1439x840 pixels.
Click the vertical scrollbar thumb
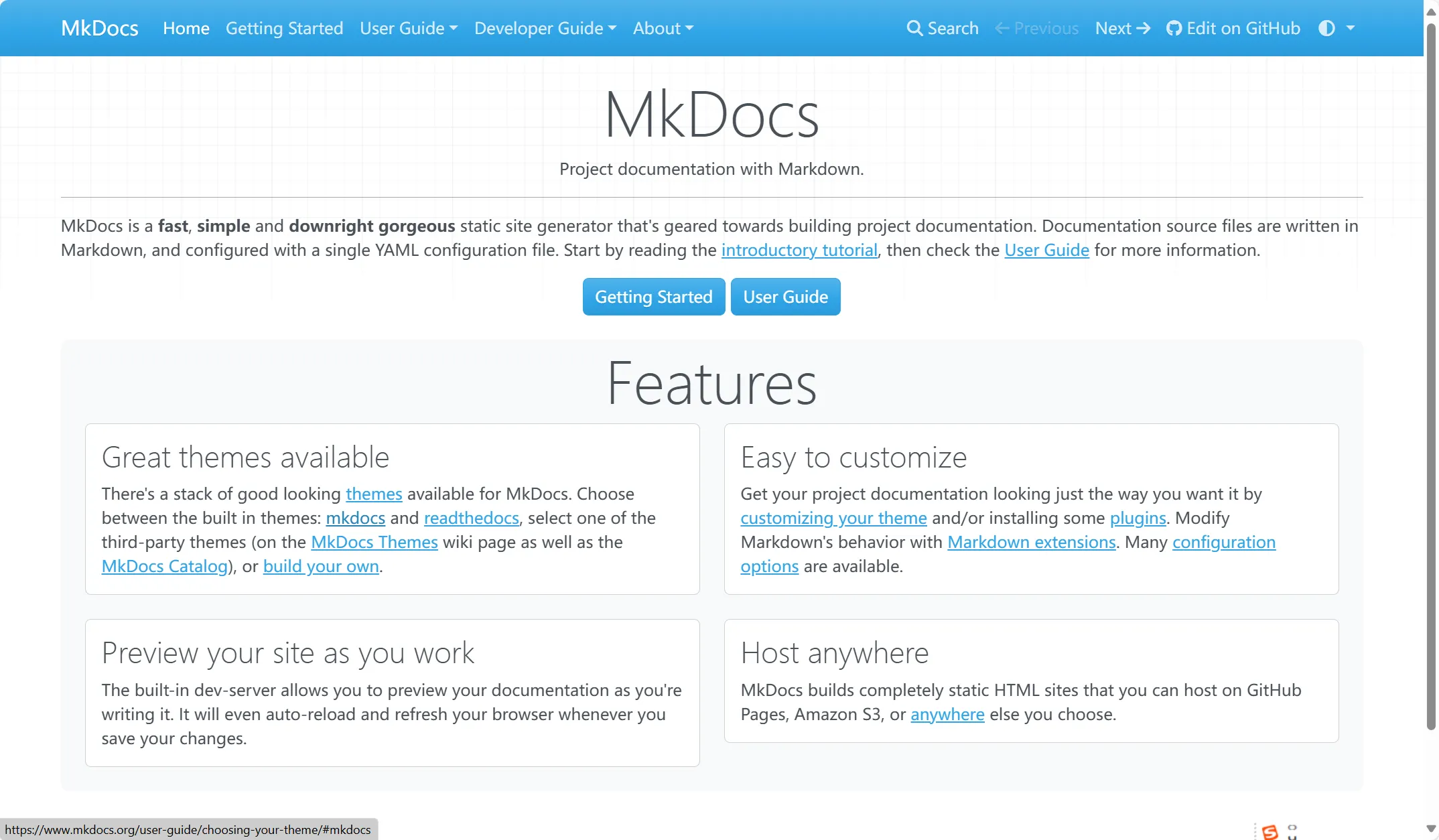tap(1432, 375)
